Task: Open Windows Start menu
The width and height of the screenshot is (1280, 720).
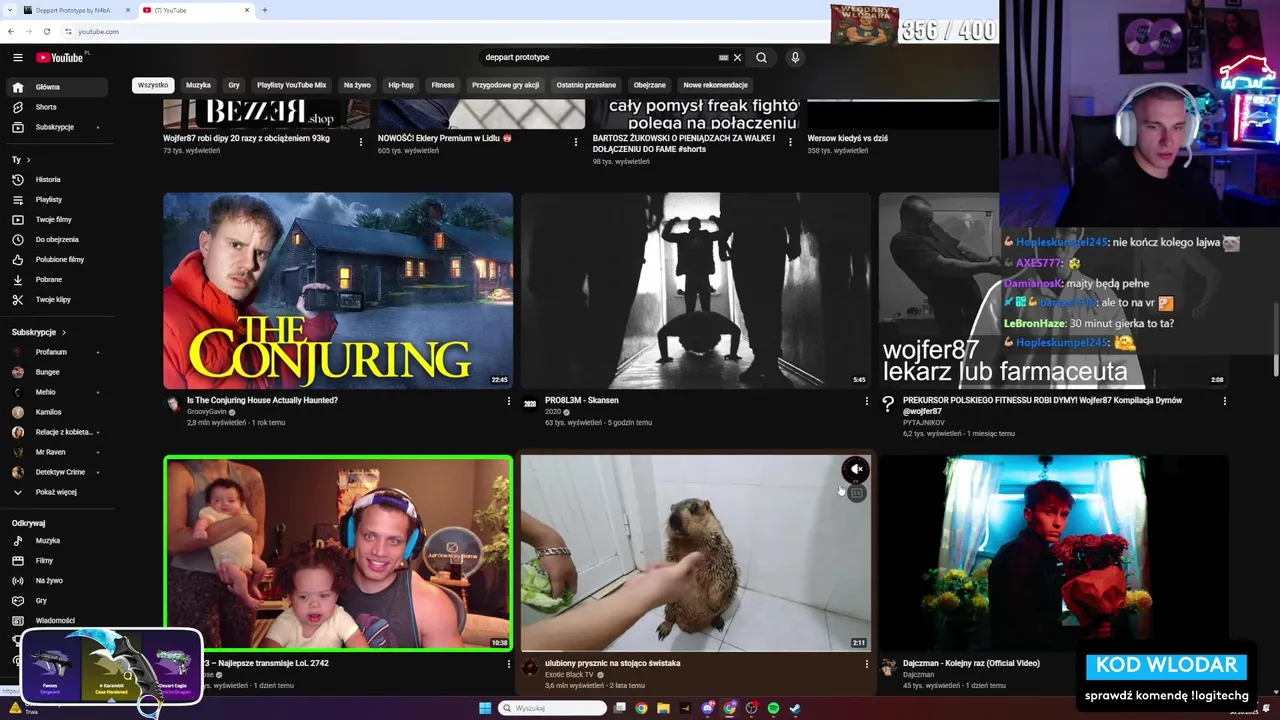Action: tap(485, 708)
